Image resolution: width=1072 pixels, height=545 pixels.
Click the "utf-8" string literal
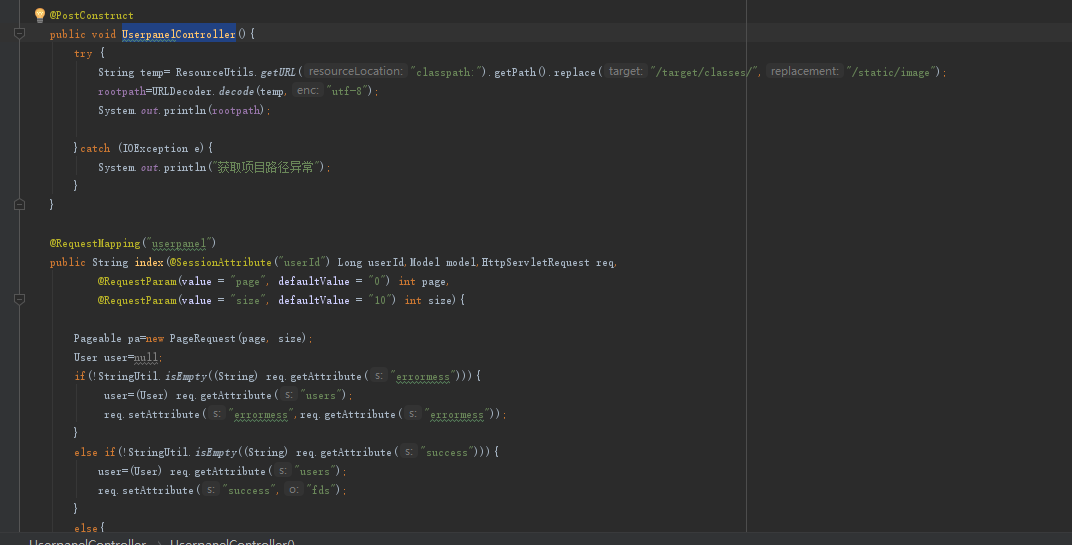pos(349,91)
